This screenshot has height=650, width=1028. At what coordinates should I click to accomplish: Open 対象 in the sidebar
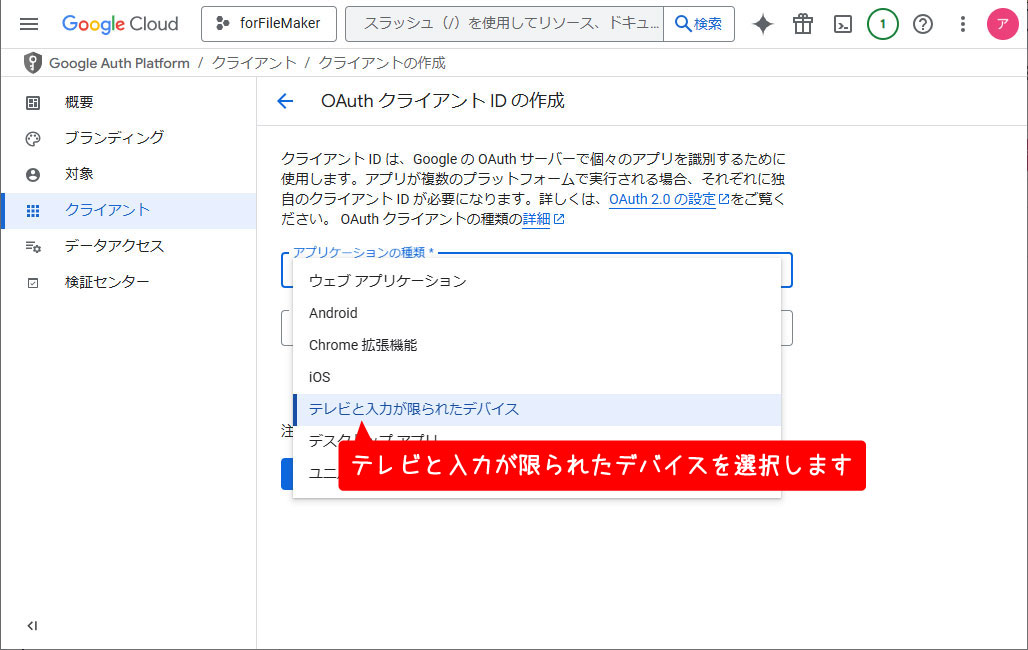click(128, 174)
